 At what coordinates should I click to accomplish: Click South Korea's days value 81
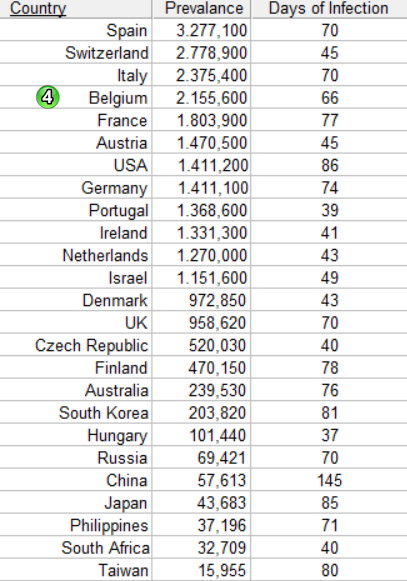click(x=329, y=413)
